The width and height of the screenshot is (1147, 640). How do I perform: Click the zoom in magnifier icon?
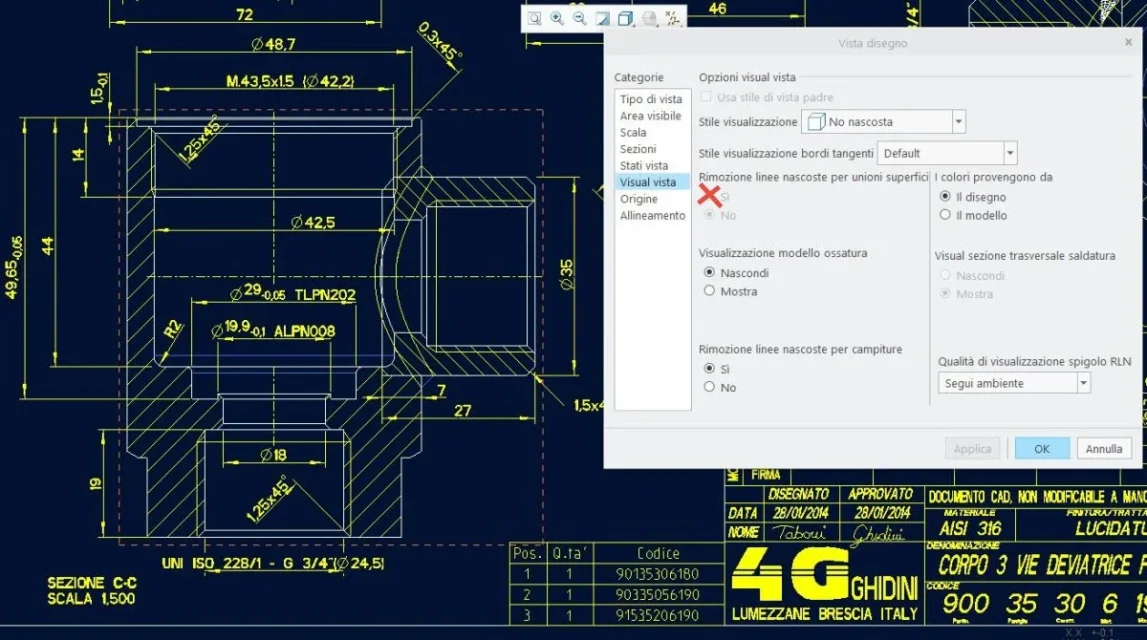pos(557,18)
